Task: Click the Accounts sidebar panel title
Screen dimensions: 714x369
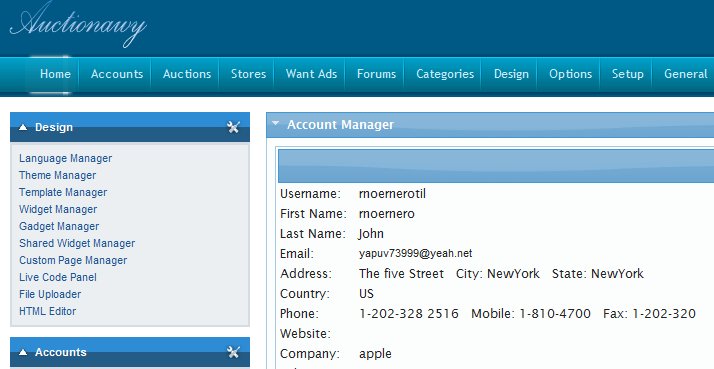Action: pos(61,352)
